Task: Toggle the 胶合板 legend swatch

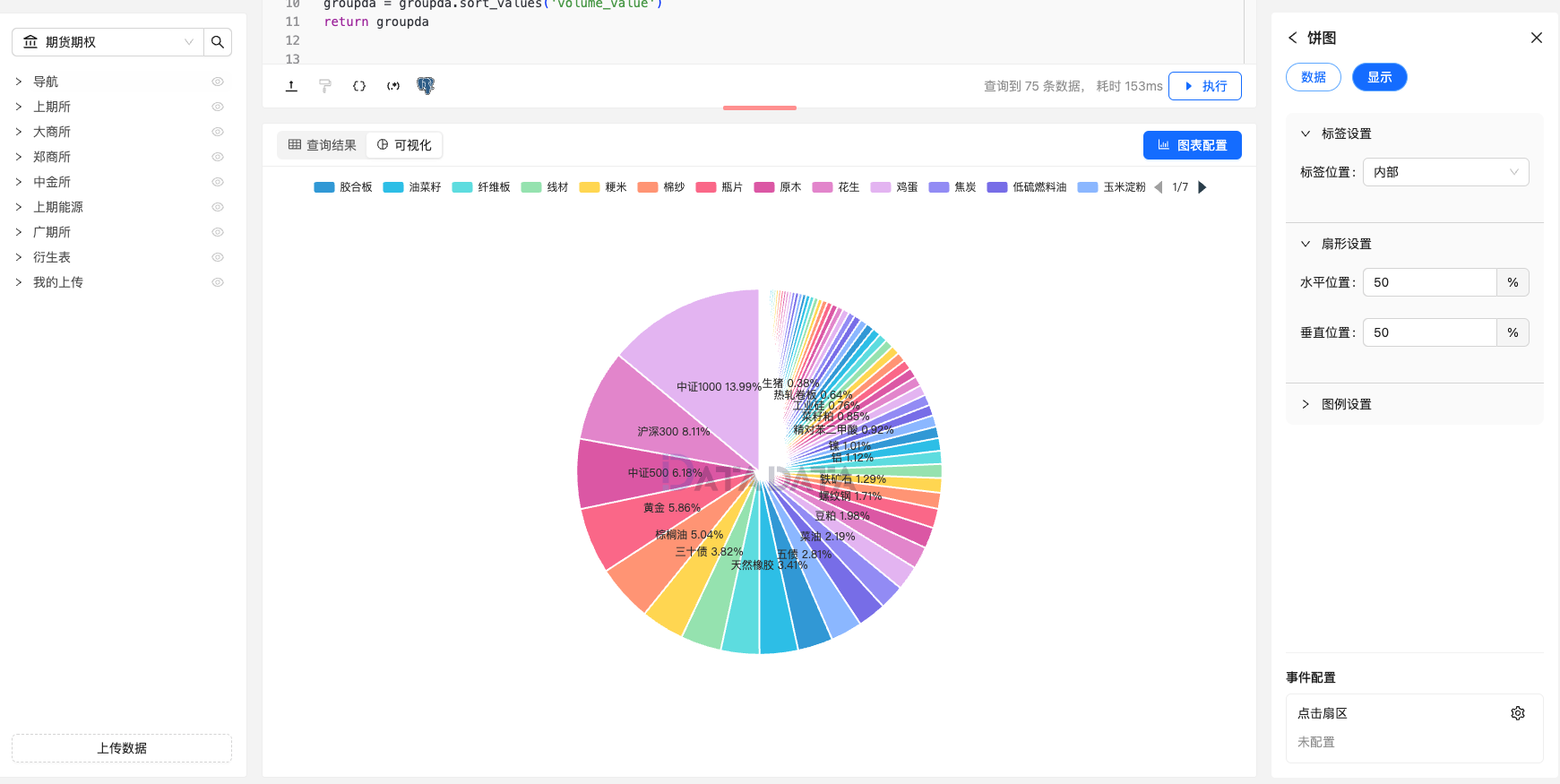Action: [324, 187]
